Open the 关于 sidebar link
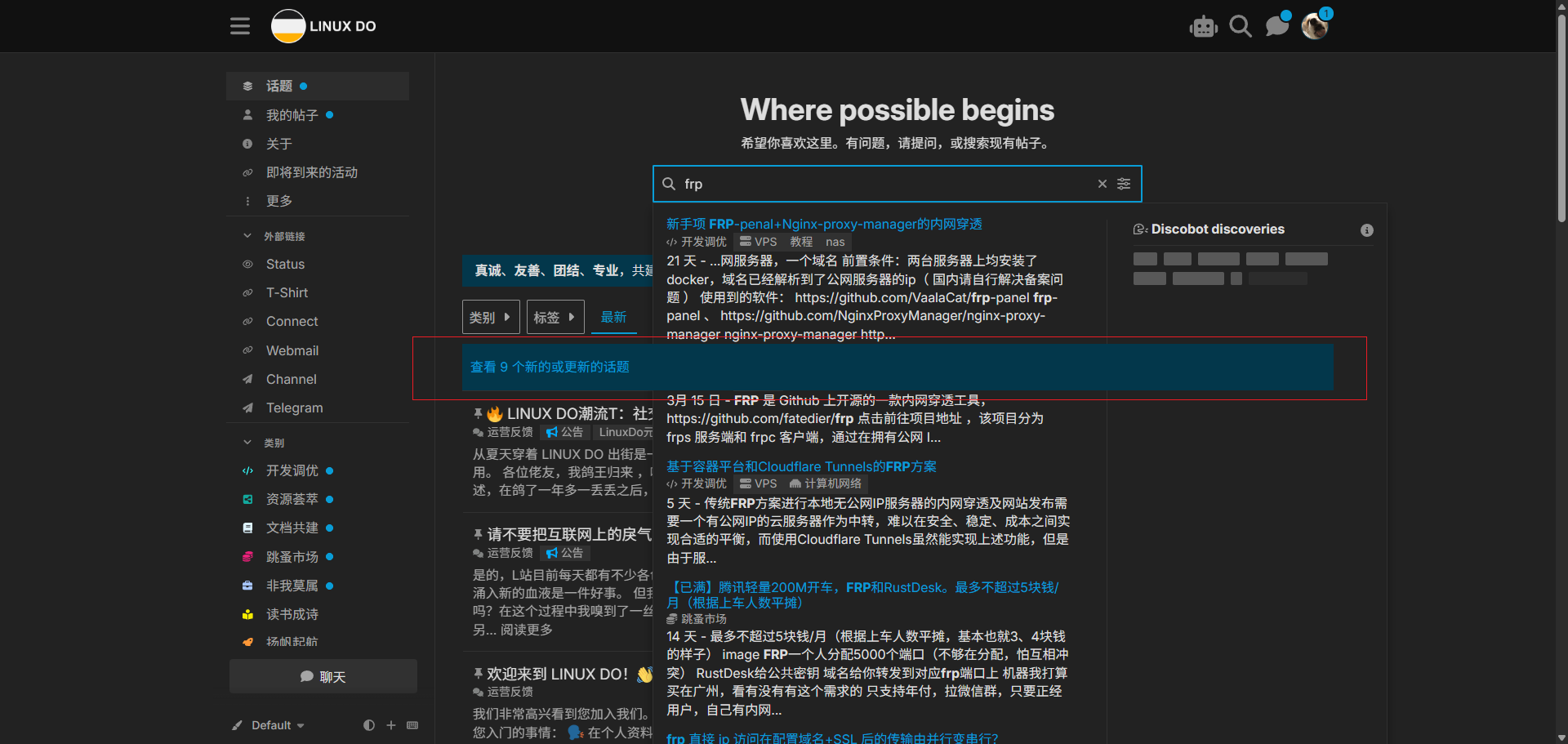Image resolution: width=1568 pixels, height=744 pixels. tap(318, 144)
